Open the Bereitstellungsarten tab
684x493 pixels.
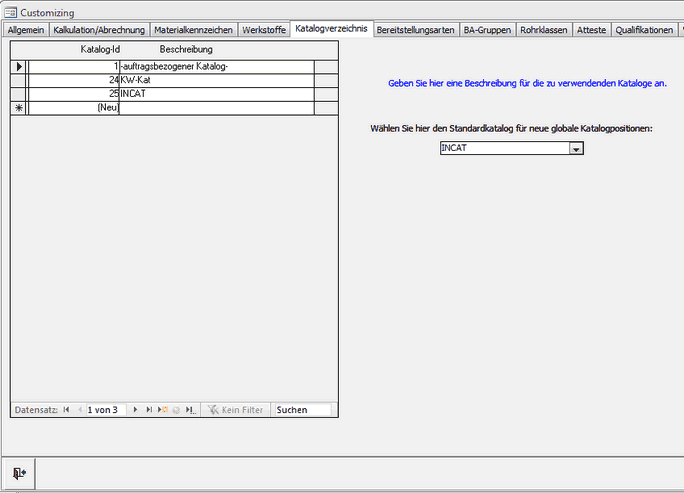click(x=415, y=30)
